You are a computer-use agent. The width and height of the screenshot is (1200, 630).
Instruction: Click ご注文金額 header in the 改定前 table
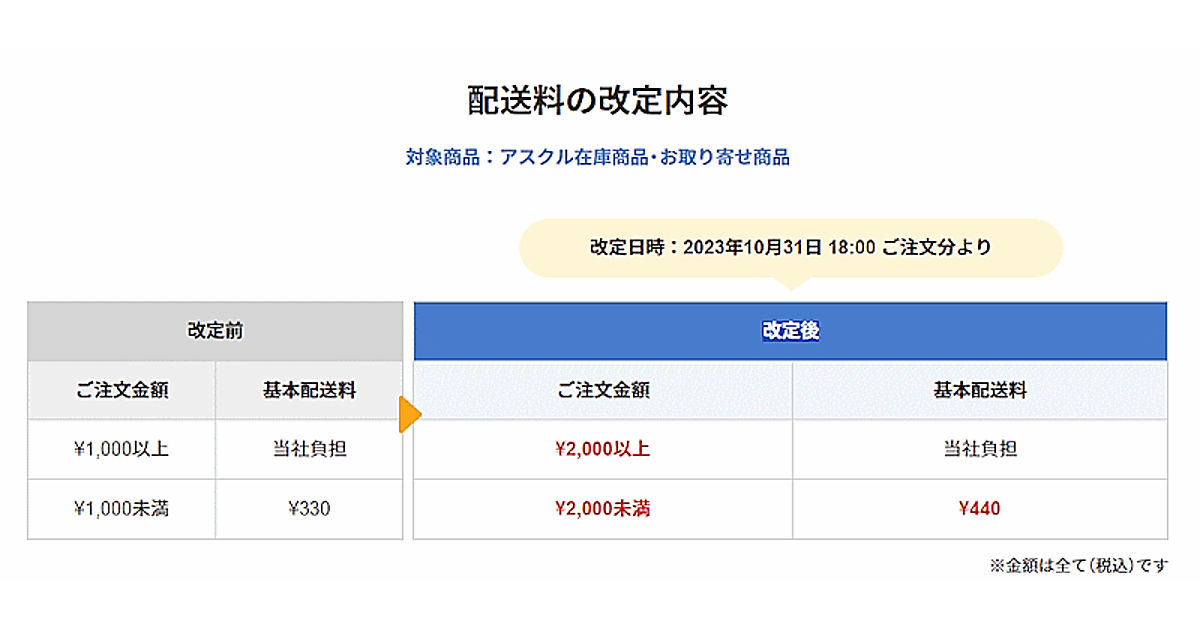tap(122, 390)
